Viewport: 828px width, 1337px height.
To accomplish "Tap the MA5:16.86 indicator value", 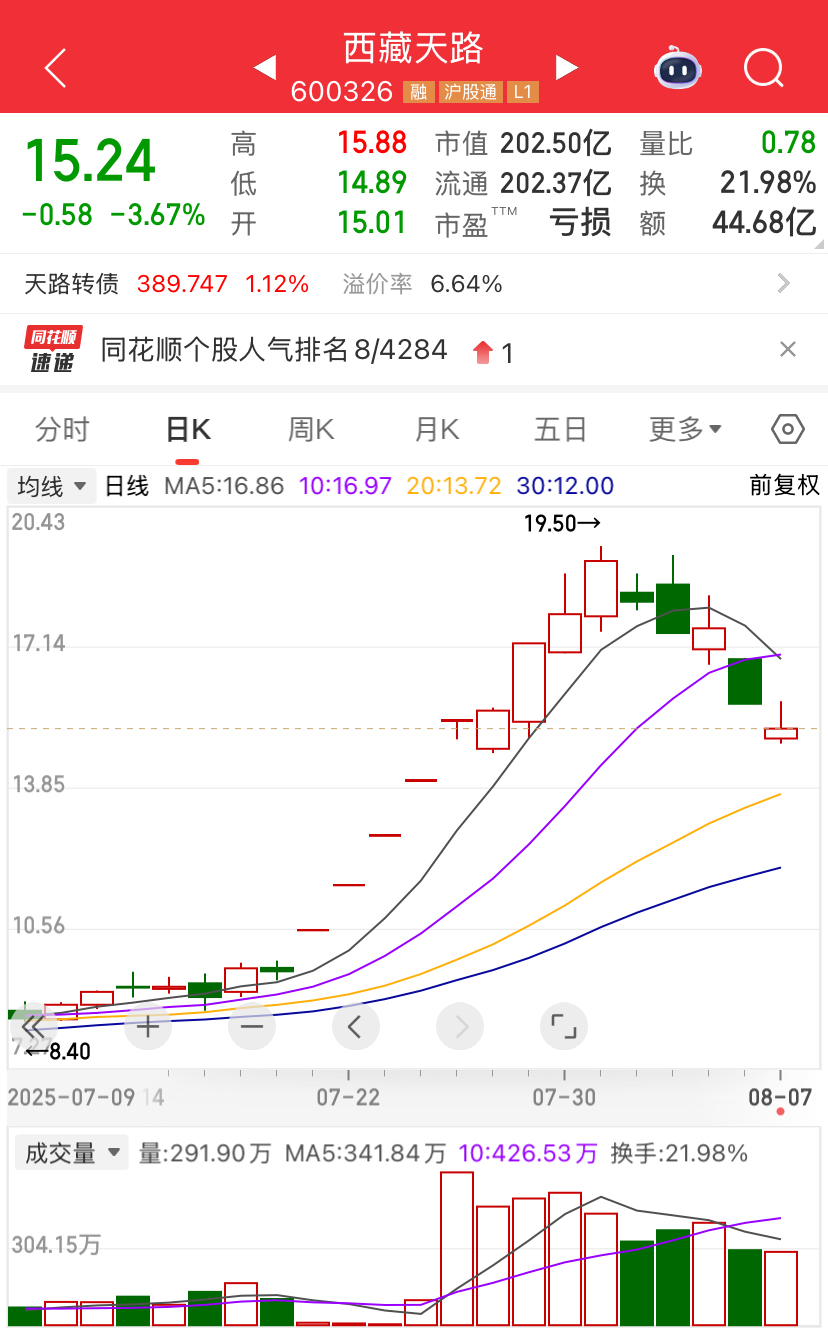I will tap(222, 486).
